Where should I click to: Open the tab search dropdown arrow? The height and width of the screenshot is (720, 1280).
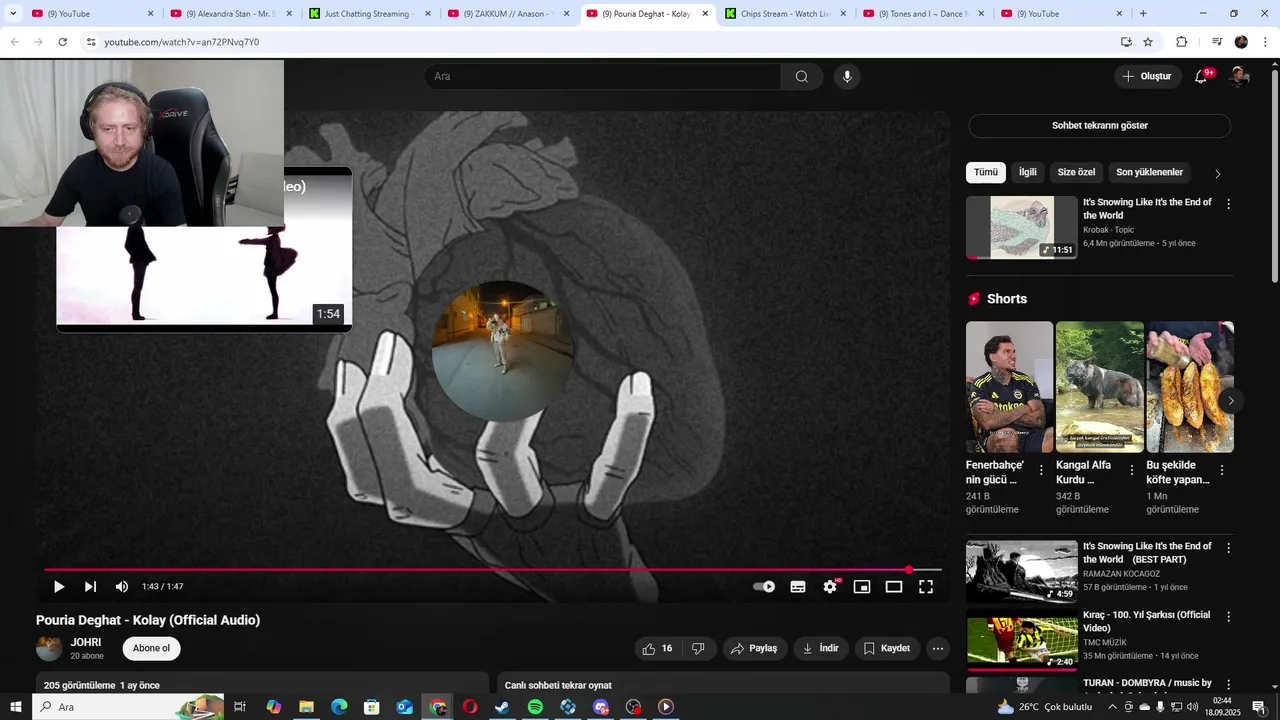[13, 14]
